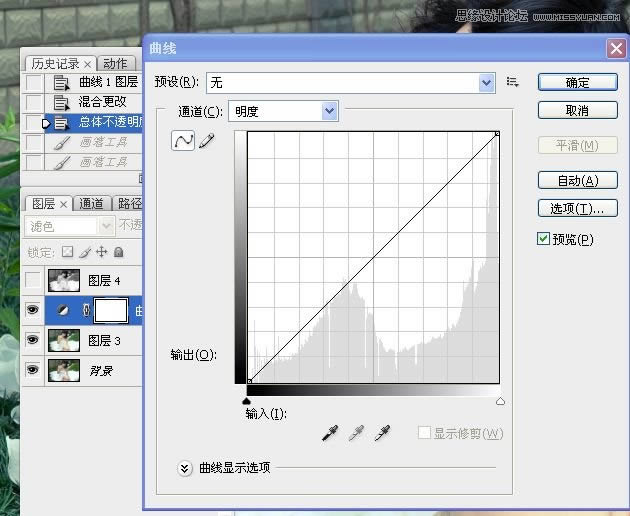
Task: Open the 通道 channel dropdown
Action: point(330,111)
